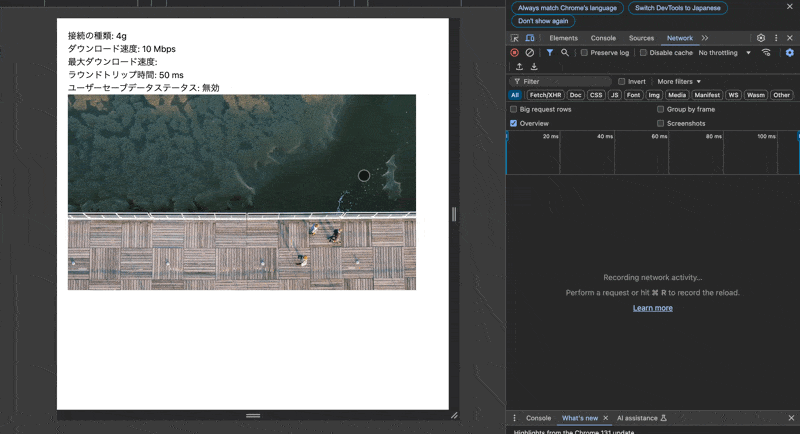Click import HAR file upload icon
The height and width of the screenshot is (434, 800).
[519, 67]
